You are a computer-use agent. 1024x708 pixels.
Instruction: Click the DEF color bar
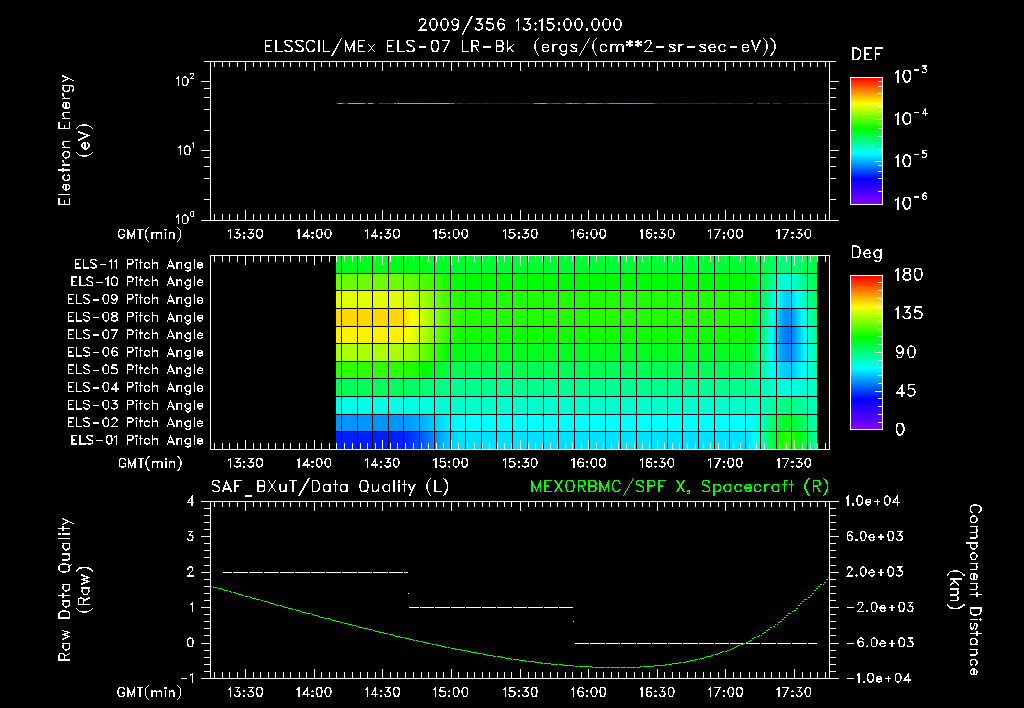tap(866, 141)
